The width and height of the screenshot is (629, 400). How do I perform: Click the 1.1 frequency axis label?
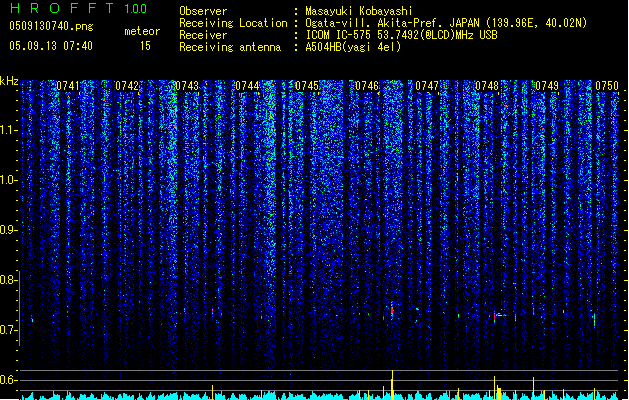click(x=8, y=130)
